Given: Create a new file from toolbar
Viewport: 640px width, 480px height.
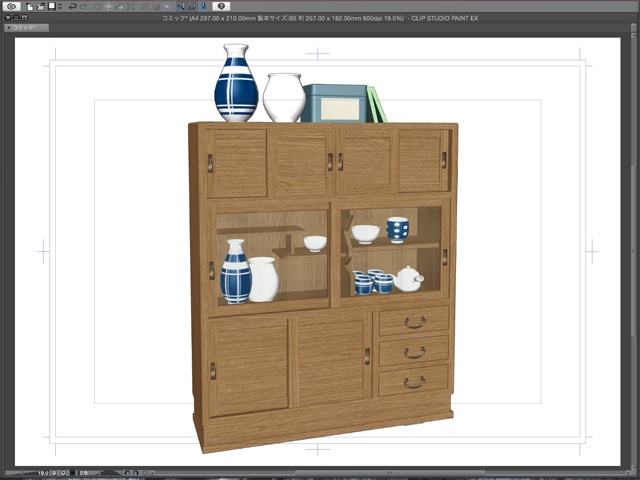Looking at the screenshot, I should pos(30,6).
